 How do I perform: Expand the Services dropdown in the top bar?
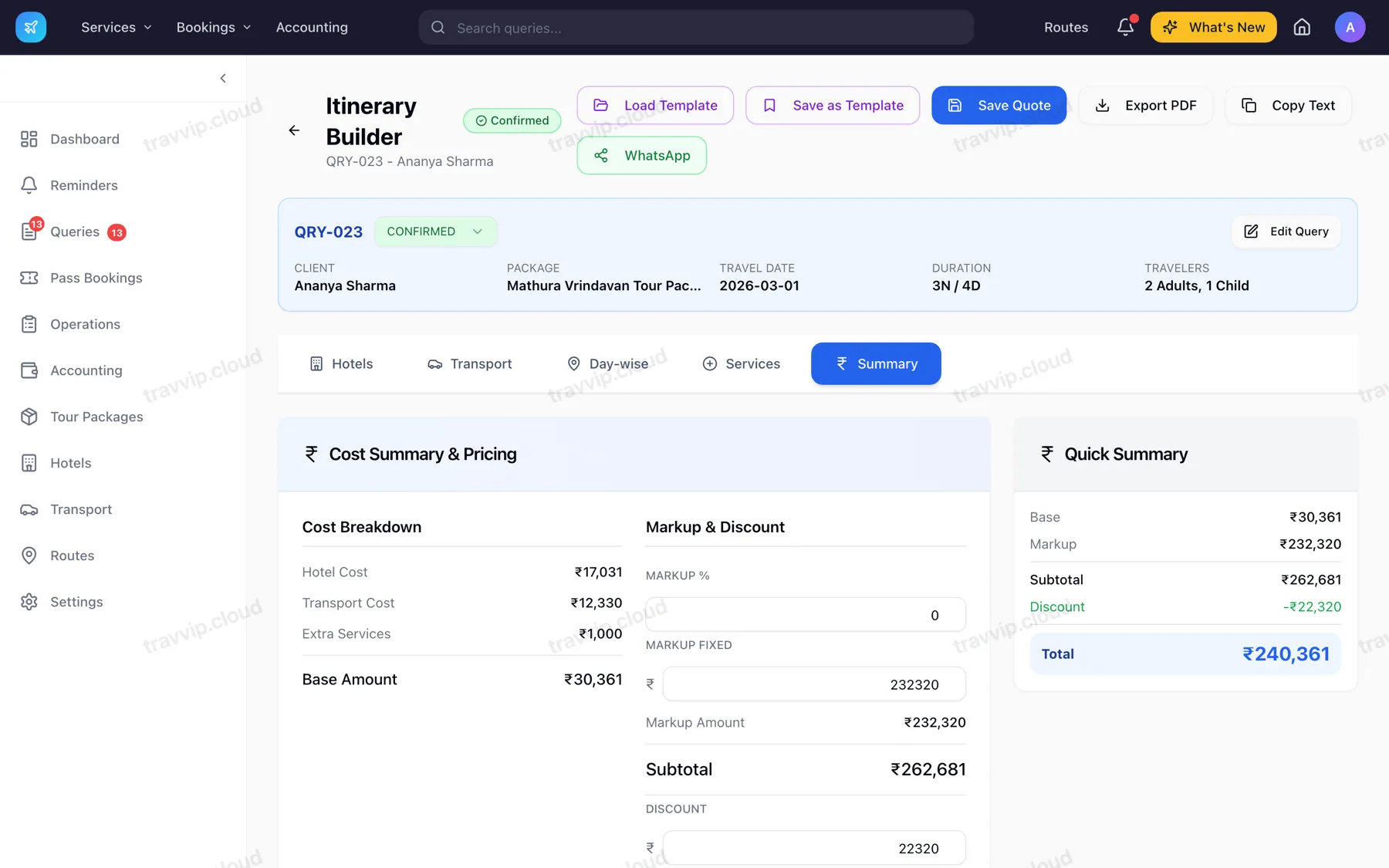[x=117, y=27]
